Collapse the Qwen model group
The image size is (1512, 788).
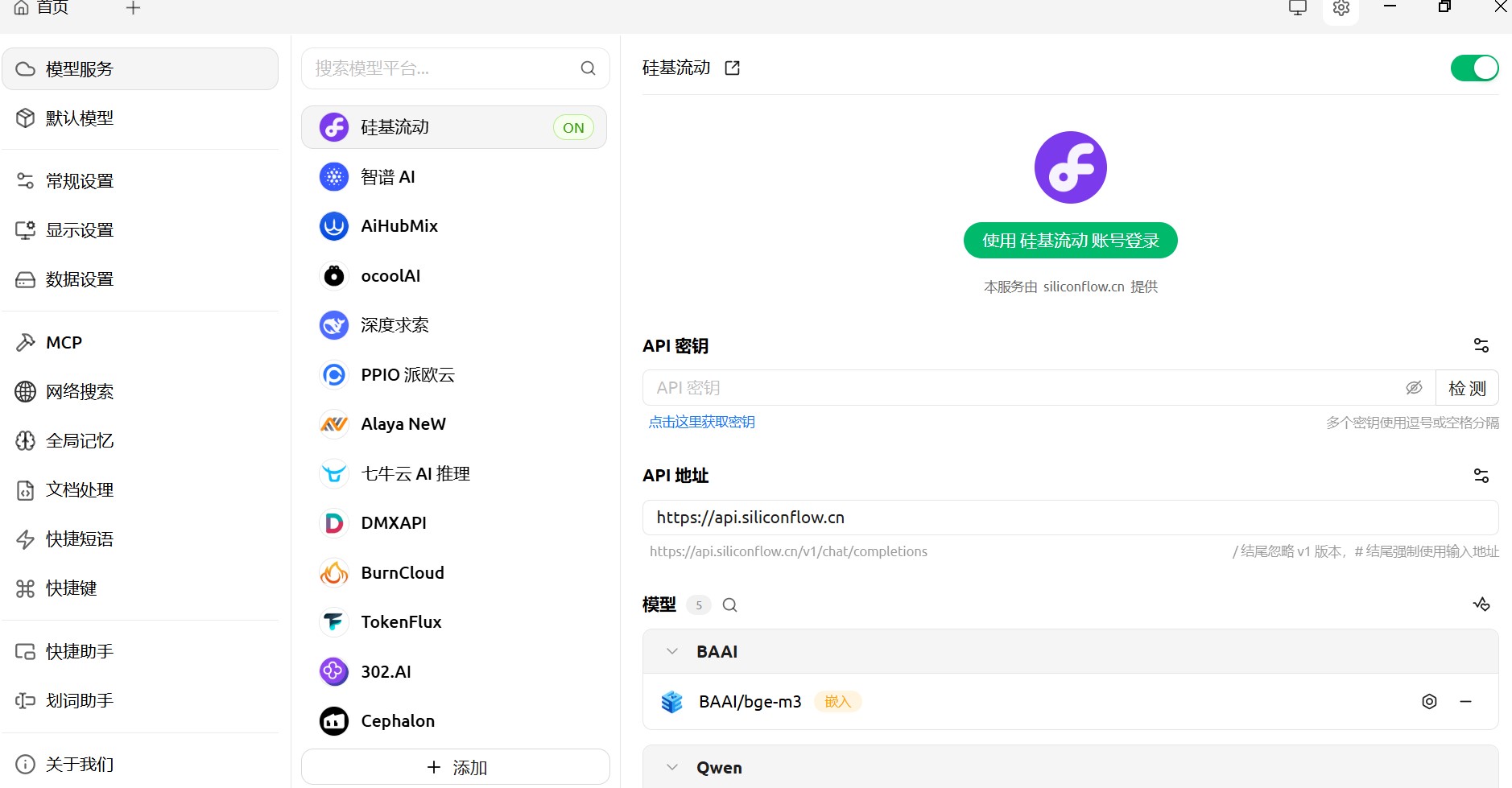pyautogui.click(x=672, y=768)
